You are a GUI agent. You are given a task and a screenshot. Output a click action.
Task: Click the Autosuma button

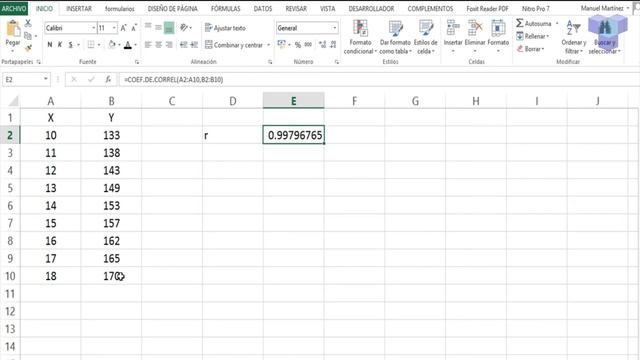pyautogui.click(x=534, y=23)
